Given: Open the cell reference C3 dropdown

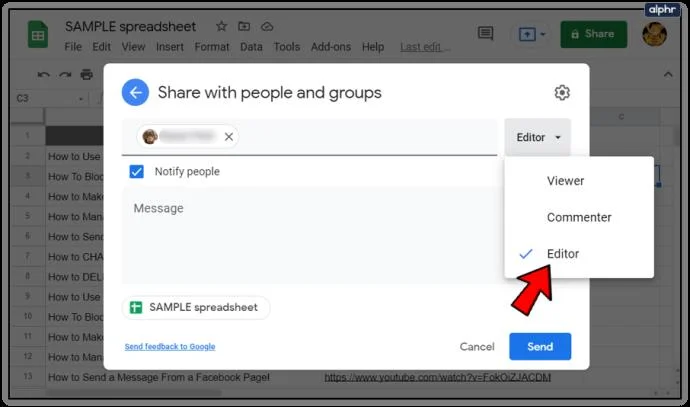Looking at the screenshot, I should pos(81,99).
